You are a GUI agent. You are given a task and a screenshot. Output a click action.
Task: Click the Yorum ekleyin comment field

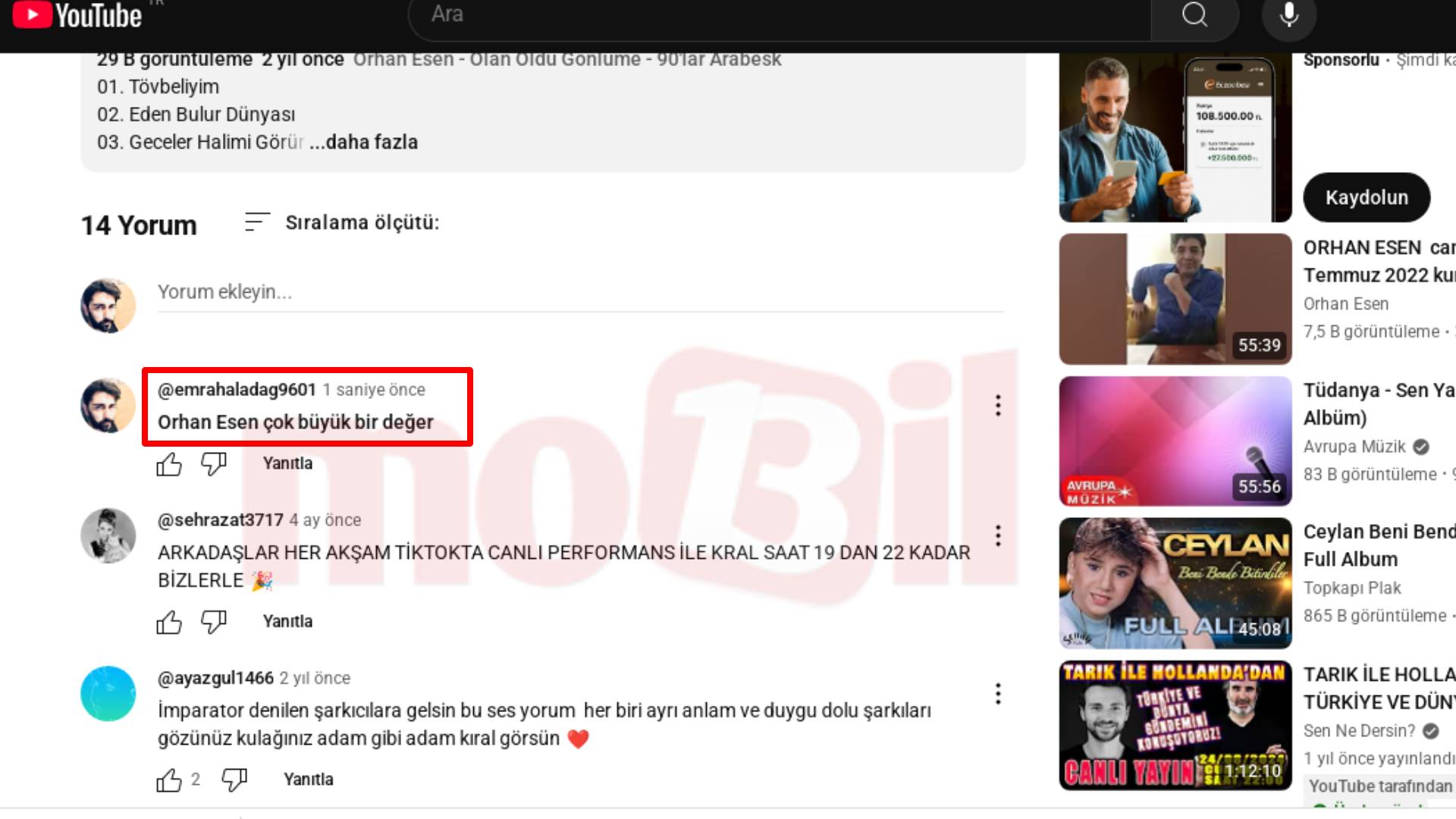[580, 293]
